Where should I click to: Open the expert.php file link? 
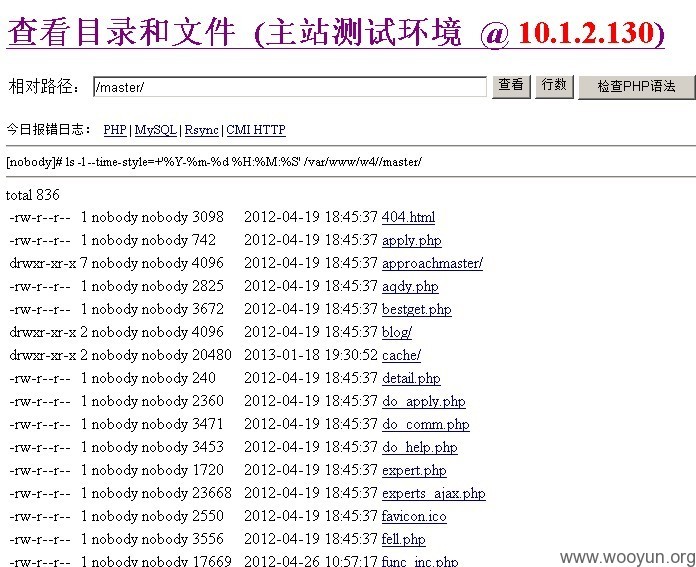414,471
